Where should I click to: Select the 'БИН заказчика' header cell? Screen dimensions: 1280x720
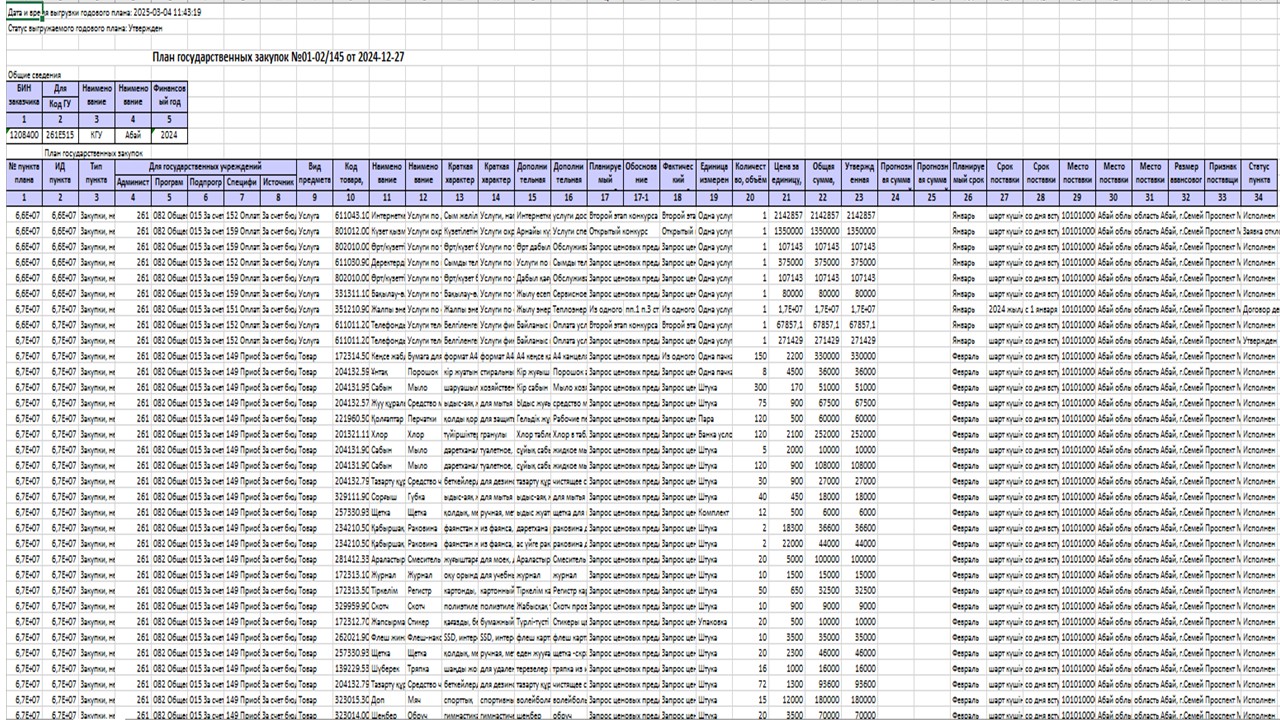click(x=24, y=95)
